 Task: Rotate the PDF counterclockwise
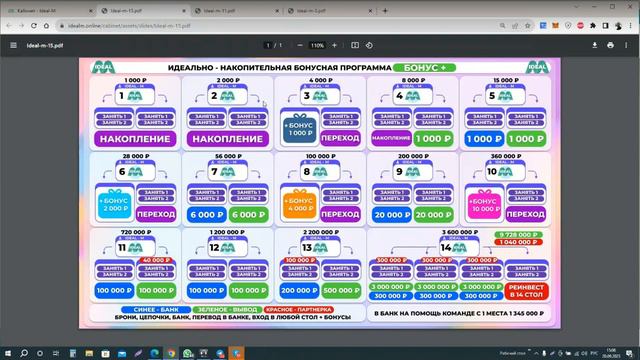tap(369, 45)
